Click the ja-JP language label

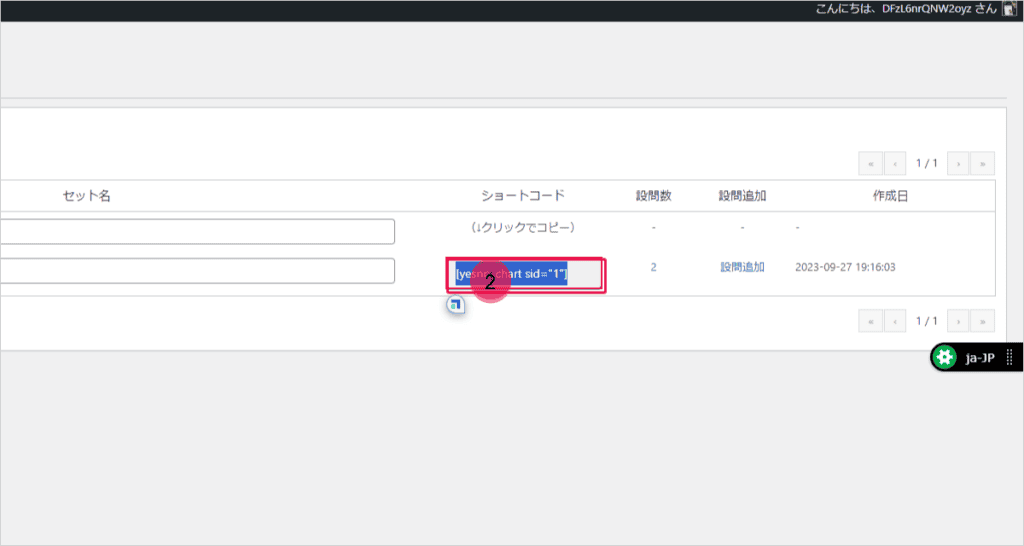[x=980, y=358]
